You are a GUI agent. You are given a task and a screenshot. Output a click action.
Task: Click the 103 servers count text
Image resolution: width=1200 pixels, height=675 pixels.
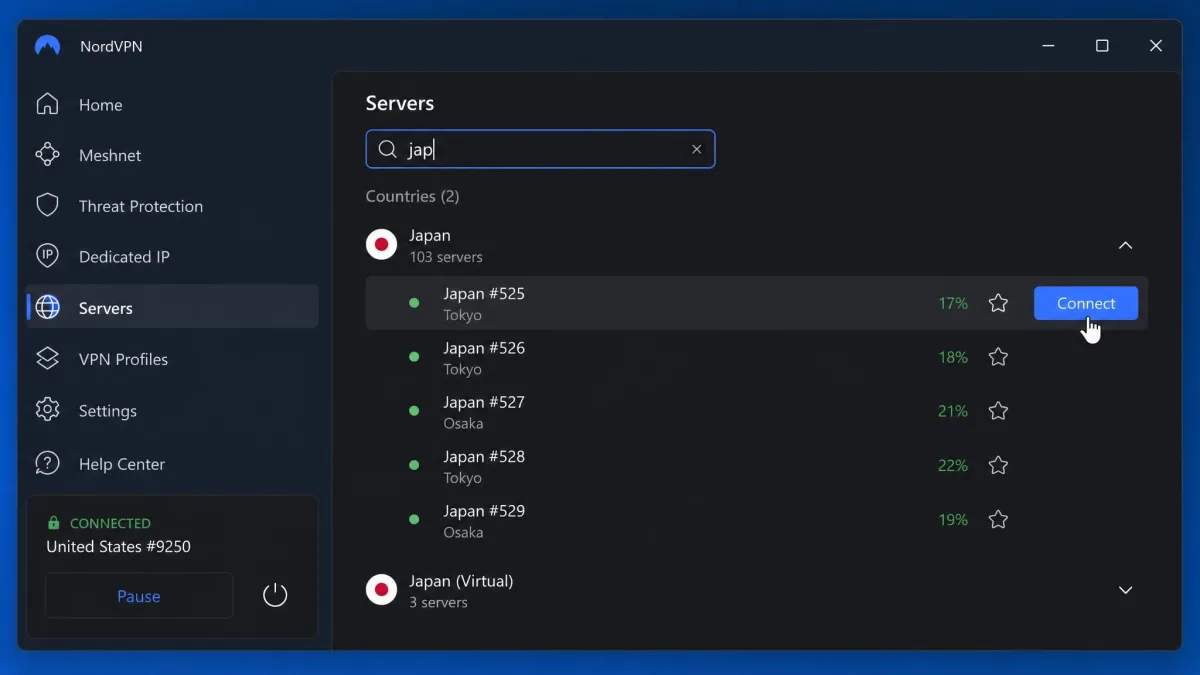[x=446, y=257]
